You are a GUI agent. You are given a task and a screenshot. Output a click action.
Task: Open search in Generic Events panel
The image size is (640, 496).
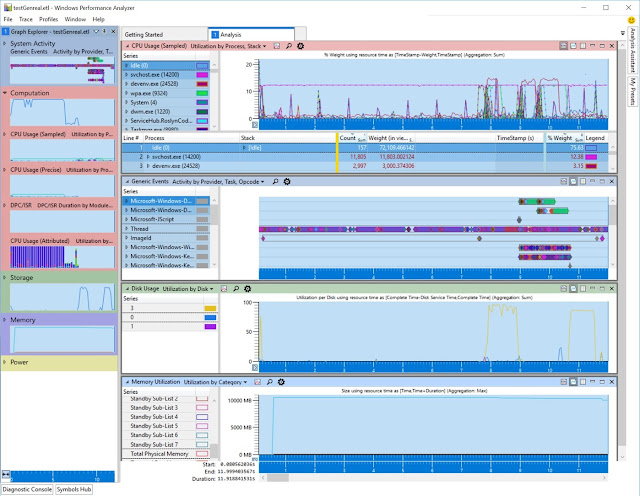coord(276,182)
